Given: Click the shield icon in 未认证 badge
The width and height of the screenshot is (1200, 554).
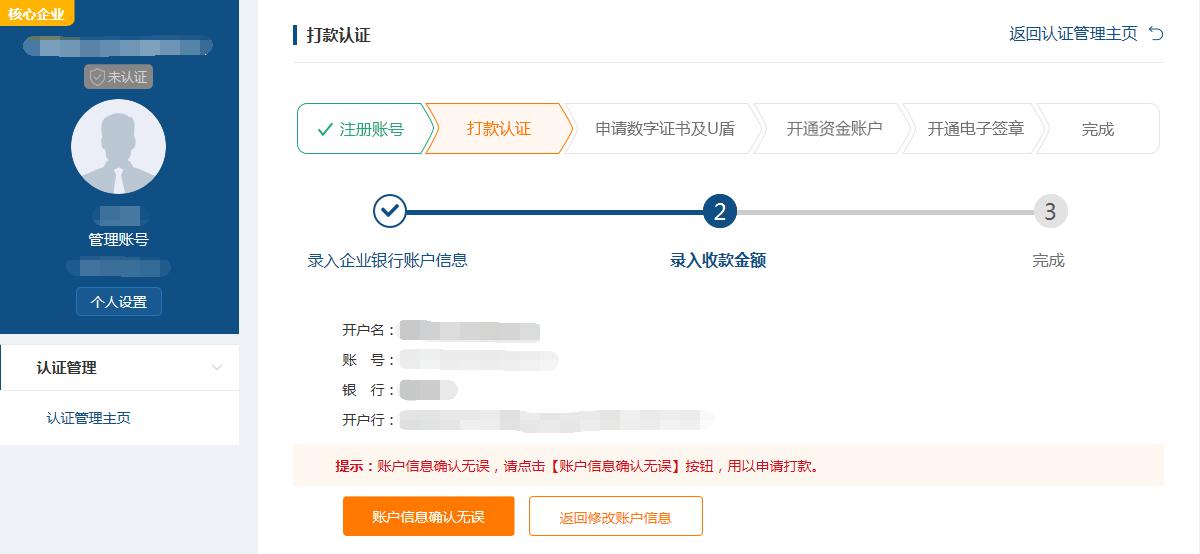Looking at the screenshot, I should click(x=97, y=77).
